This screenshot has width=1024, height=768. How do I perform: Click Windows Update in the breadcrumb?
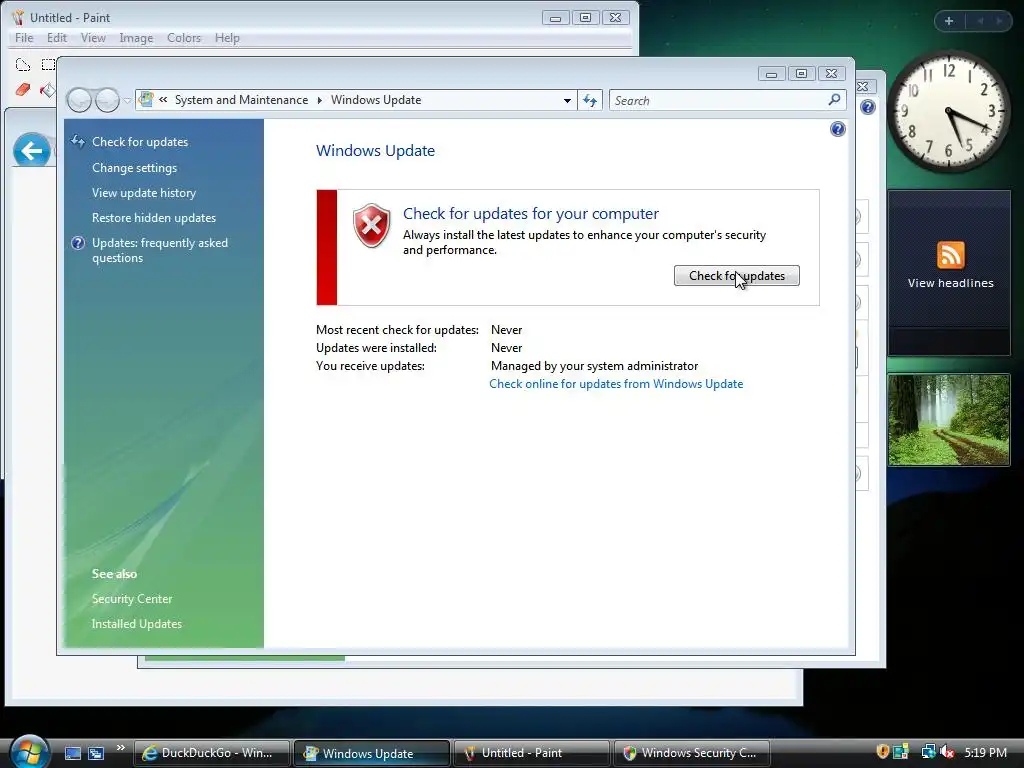pos(376,100)
